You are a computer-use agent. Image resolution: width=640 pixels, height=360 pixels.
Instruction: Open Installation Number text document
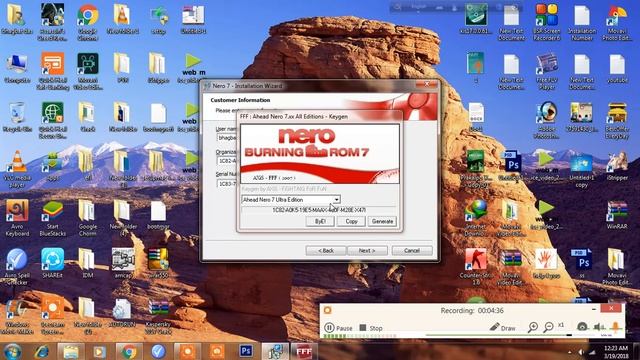pyautogui.click(x=582, y=22)
